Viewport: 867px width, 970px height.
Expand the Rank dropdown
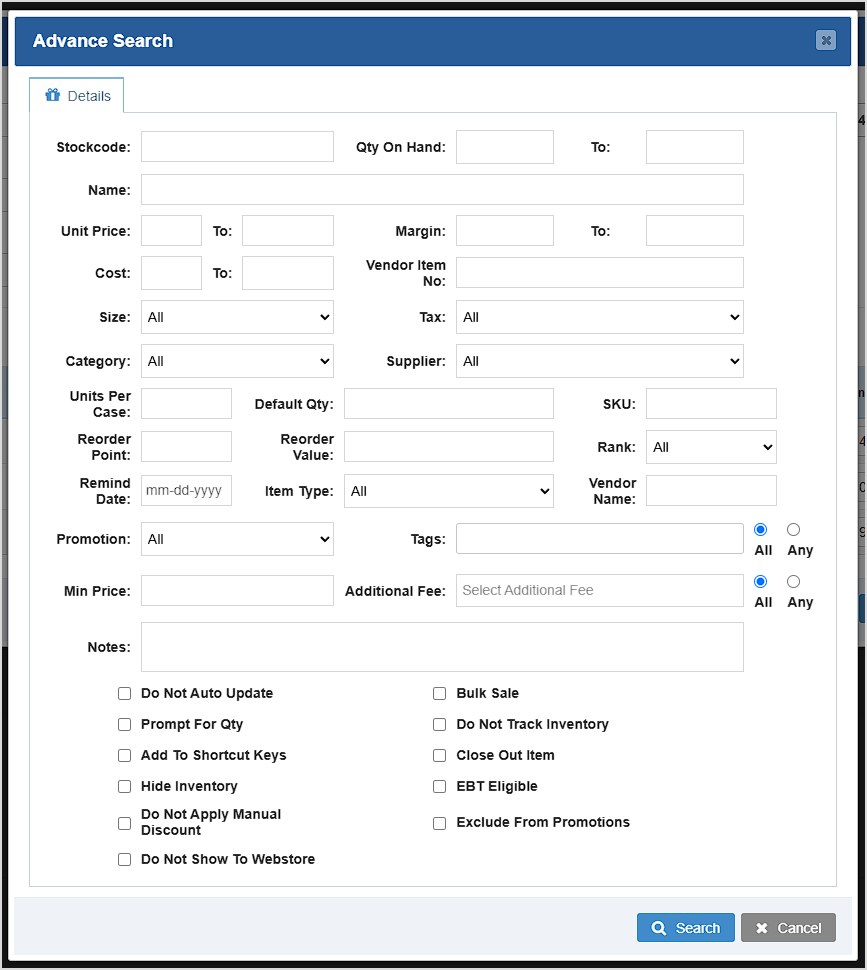point(710,447)
